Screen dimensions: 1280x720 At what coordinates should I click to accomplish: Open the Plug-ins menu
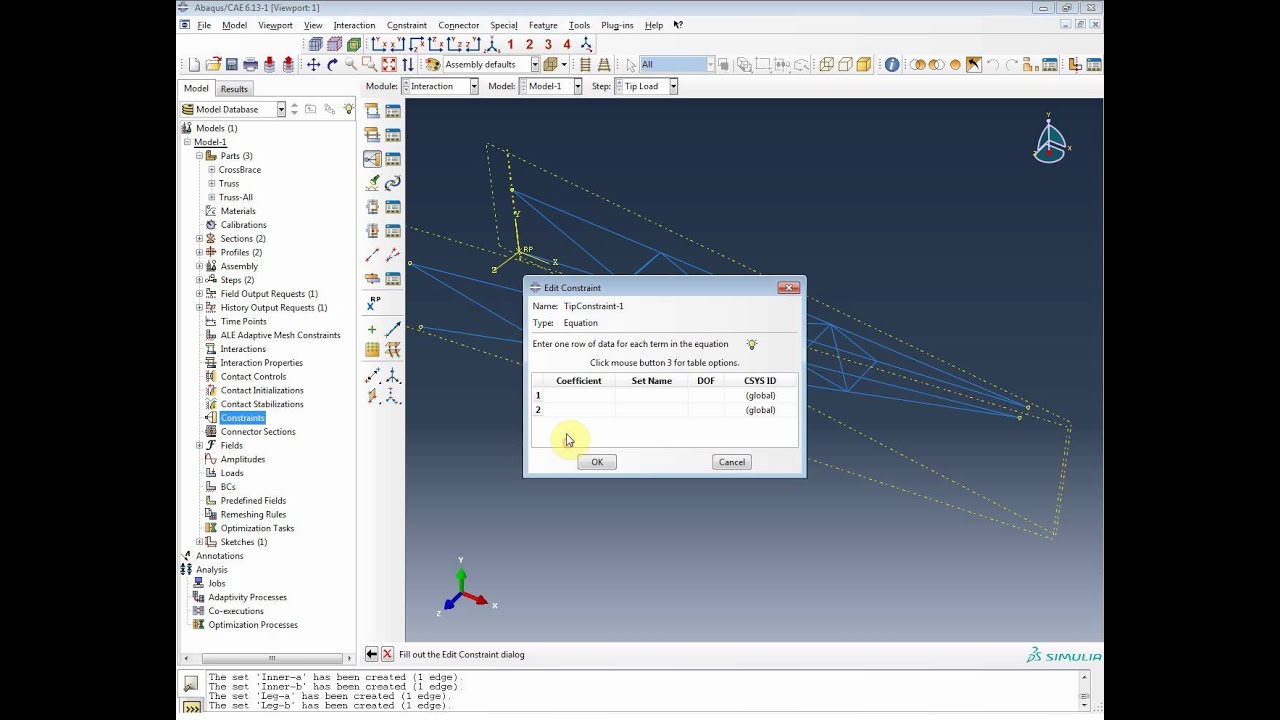[617, 25]
